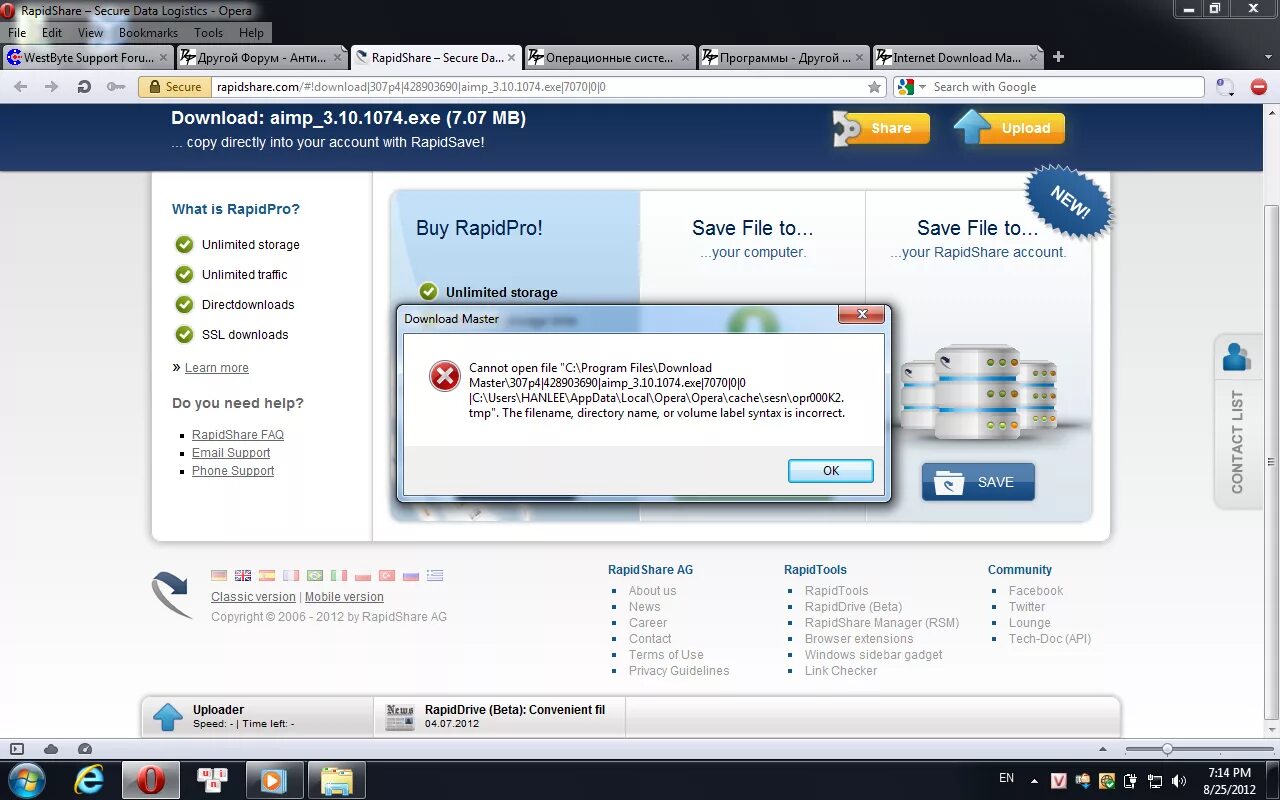Viewport: 1280px width, 800px height.
Task: Click the Opera Link cloud icon
Action: point(51,749)
